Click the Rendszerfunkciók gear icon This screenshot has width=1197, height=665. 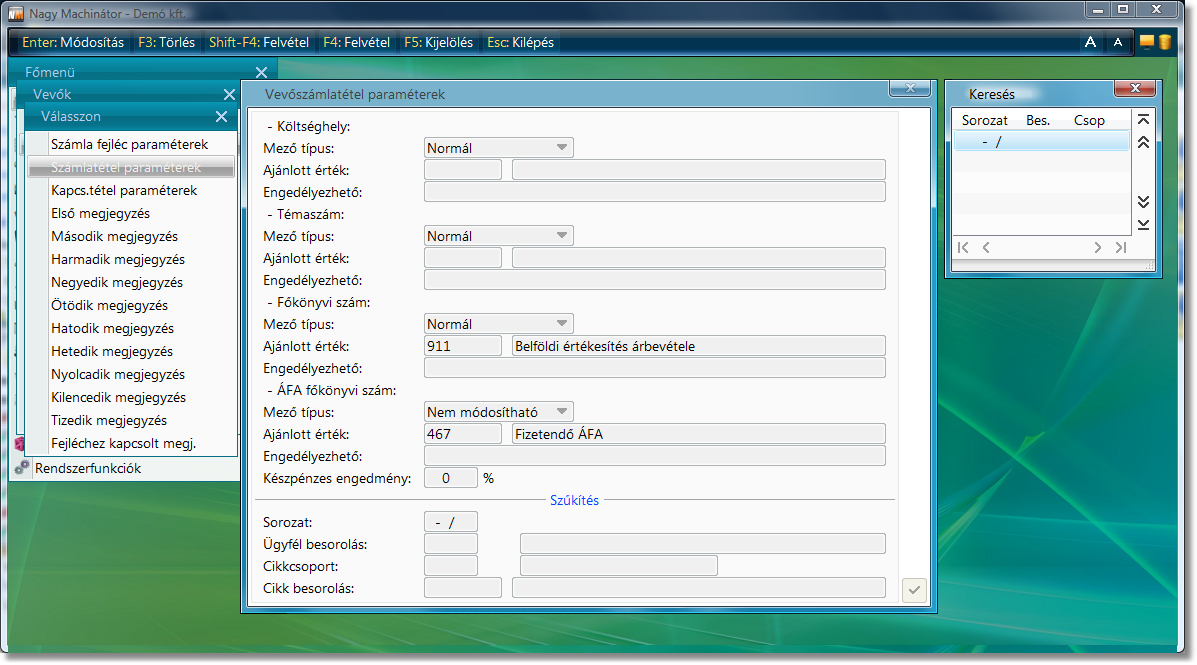tap(22, 468)
